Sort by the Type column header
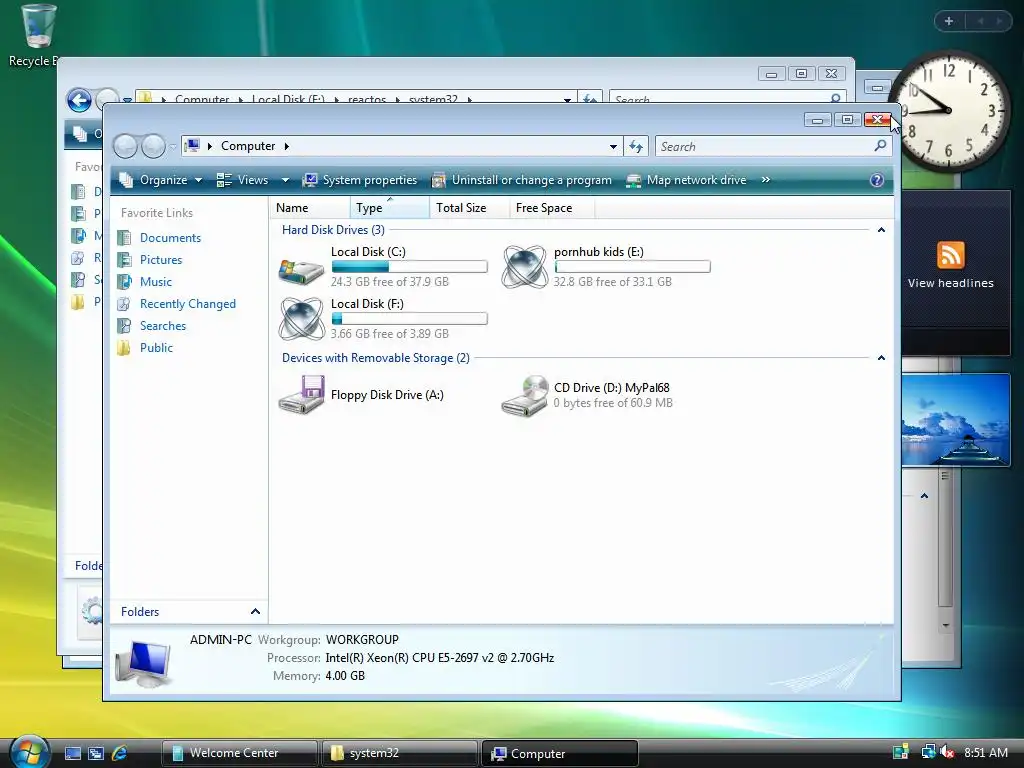This screenshot has width=1024, height=768. (x=390, y=208)
